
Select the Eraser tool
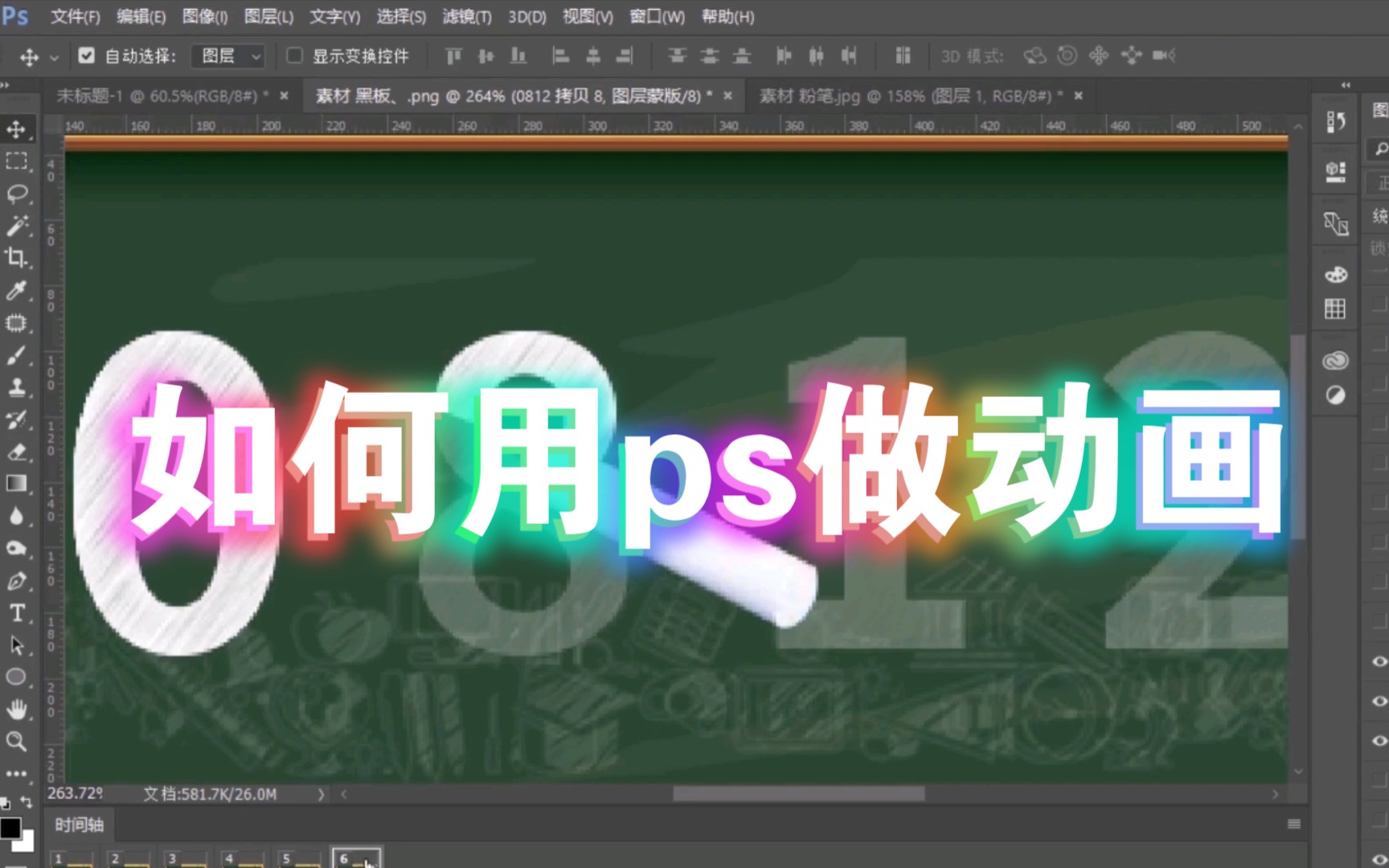pyautogui.click(x=16, y=452)
